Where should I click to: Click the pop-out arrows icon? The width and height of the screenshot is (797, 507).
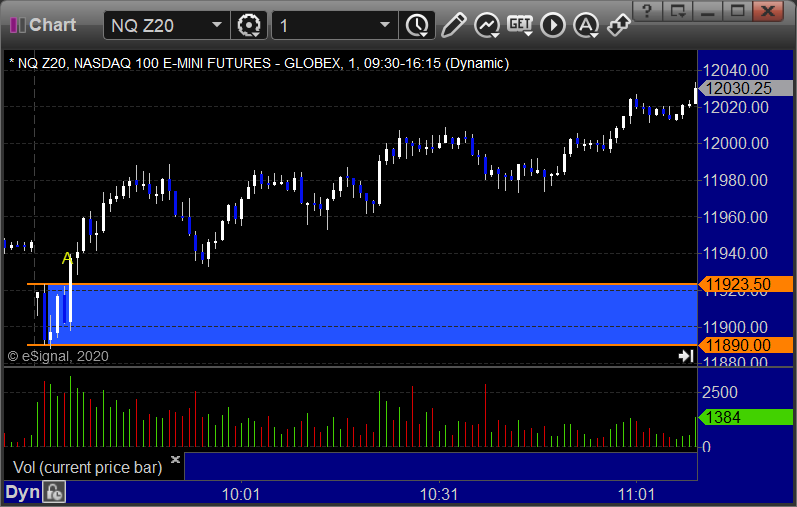coord(619,25)
